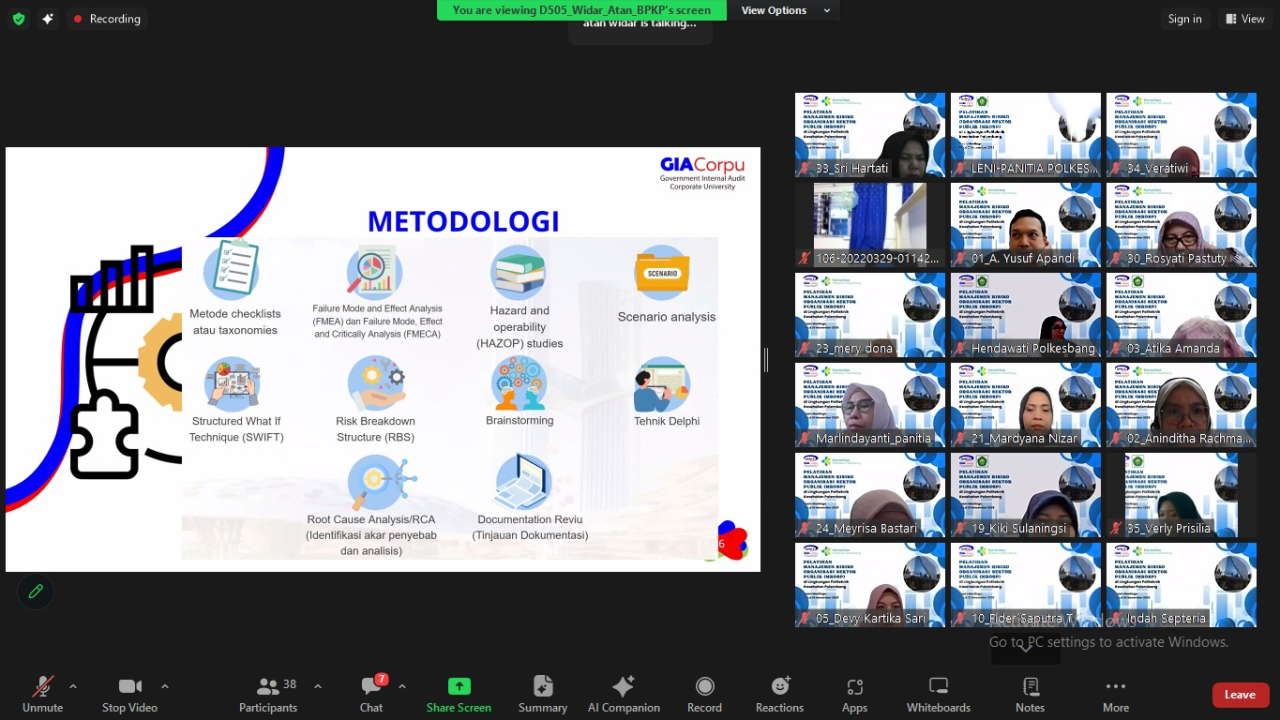
Task: Click the encryption shield icon
Action: coord(18,19)
